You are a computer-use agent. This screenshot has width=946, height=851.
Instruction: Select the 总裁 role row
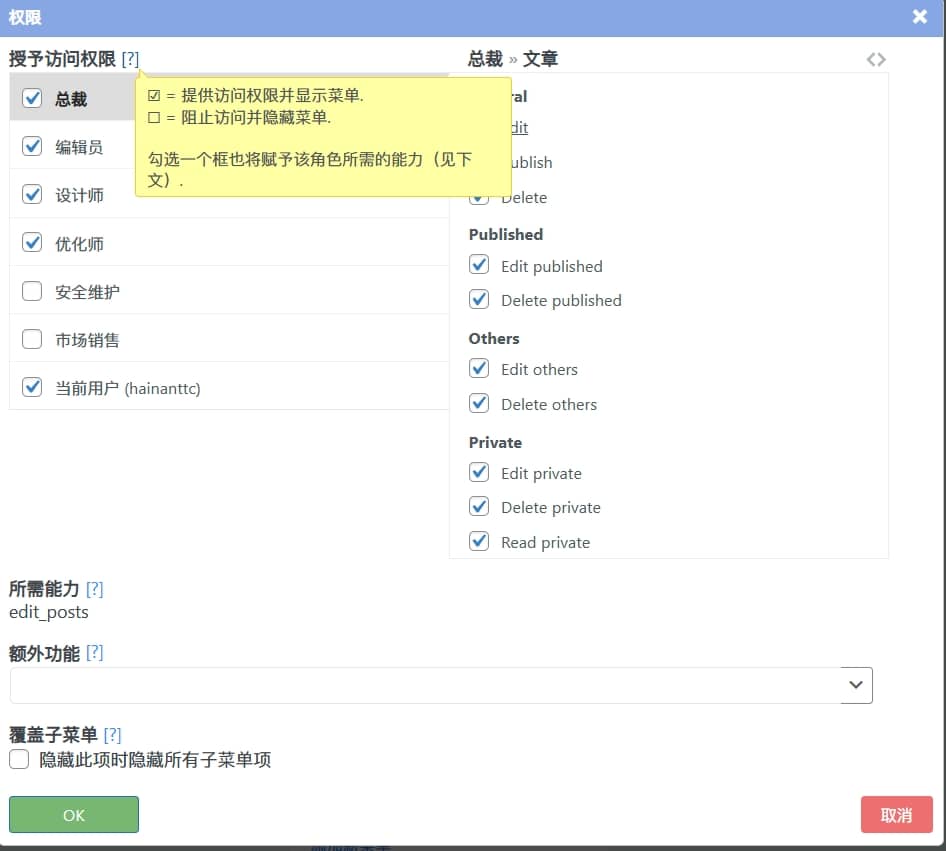click(x=70, y=99)
